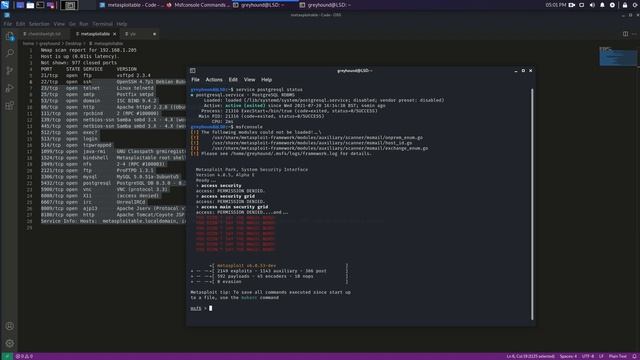Click the unsaved dot on the third editor tab
The width and height of the screenshot is (640, 360).
pyautogui.click(x=154, y=34)
